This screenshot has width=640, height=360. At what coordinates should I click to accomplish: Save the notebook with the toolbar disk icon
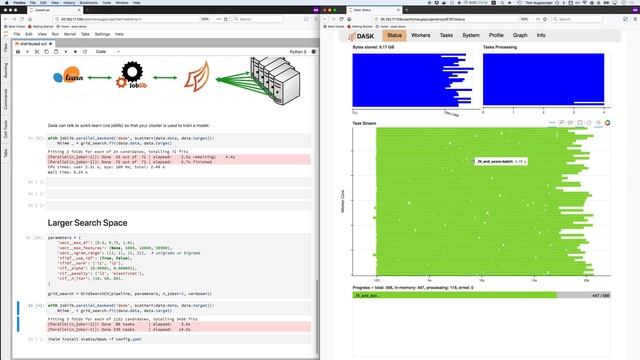(18, 52)
